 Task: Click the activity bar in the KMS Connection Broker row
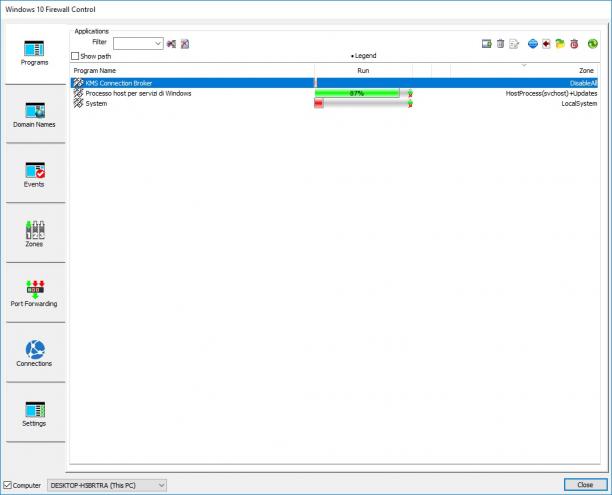[316, 83]
